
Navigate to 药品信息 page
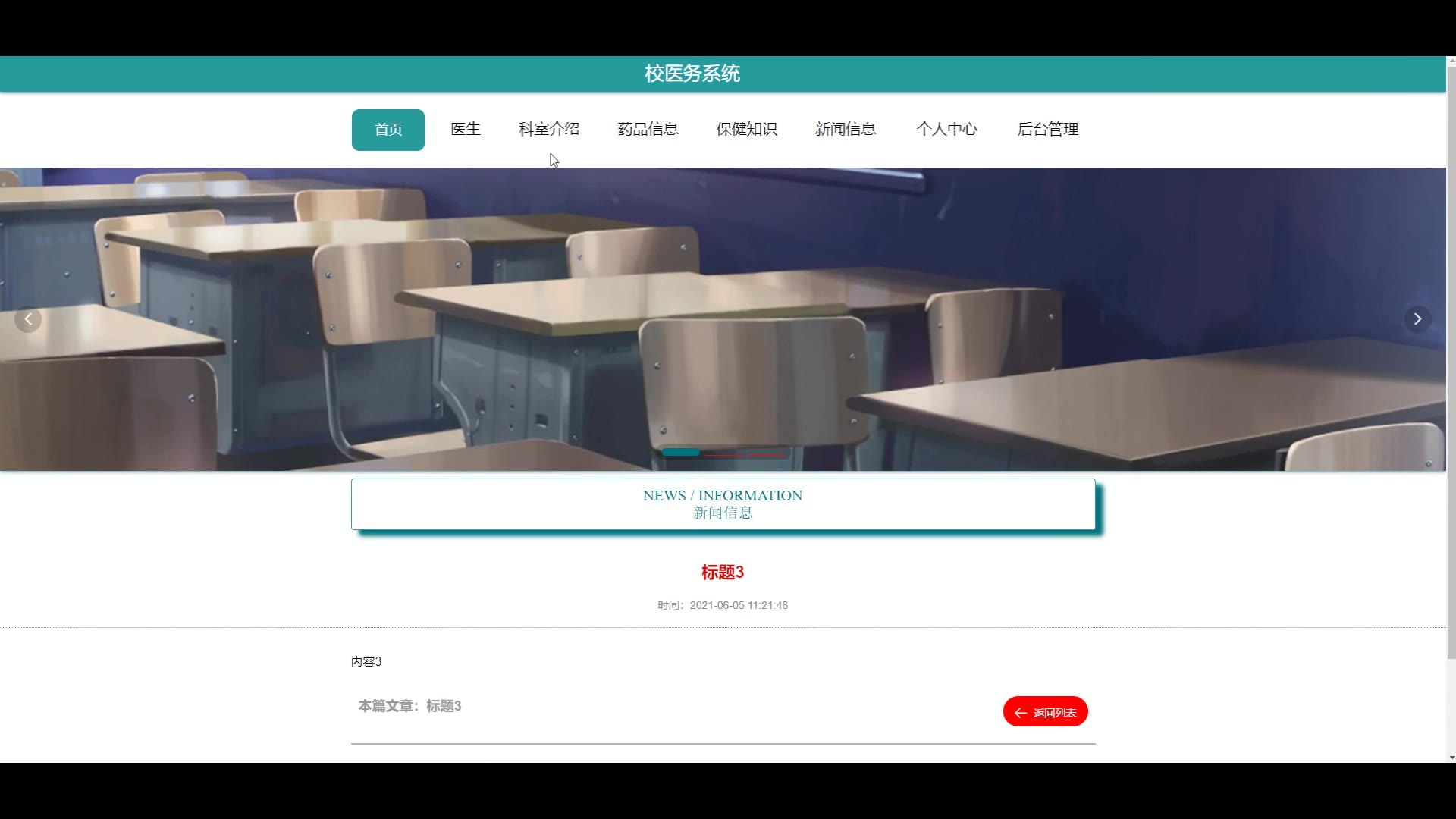point(648,130)
